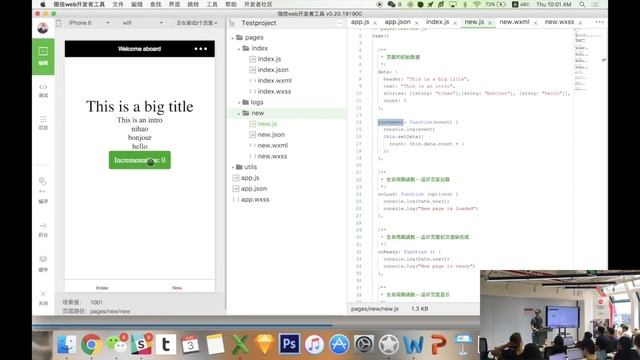Open PowerPoint from the dock
The height and width of the screenshot is (360, 640).
pos(438,344)
